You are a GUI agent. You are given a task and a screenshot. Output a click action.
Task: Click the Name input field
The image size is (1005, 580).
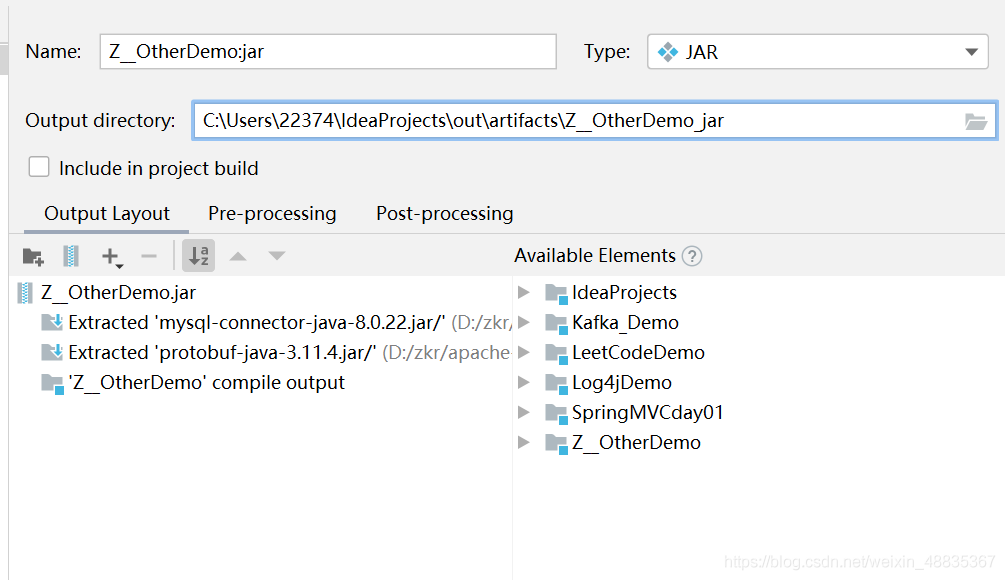point(327,52)
